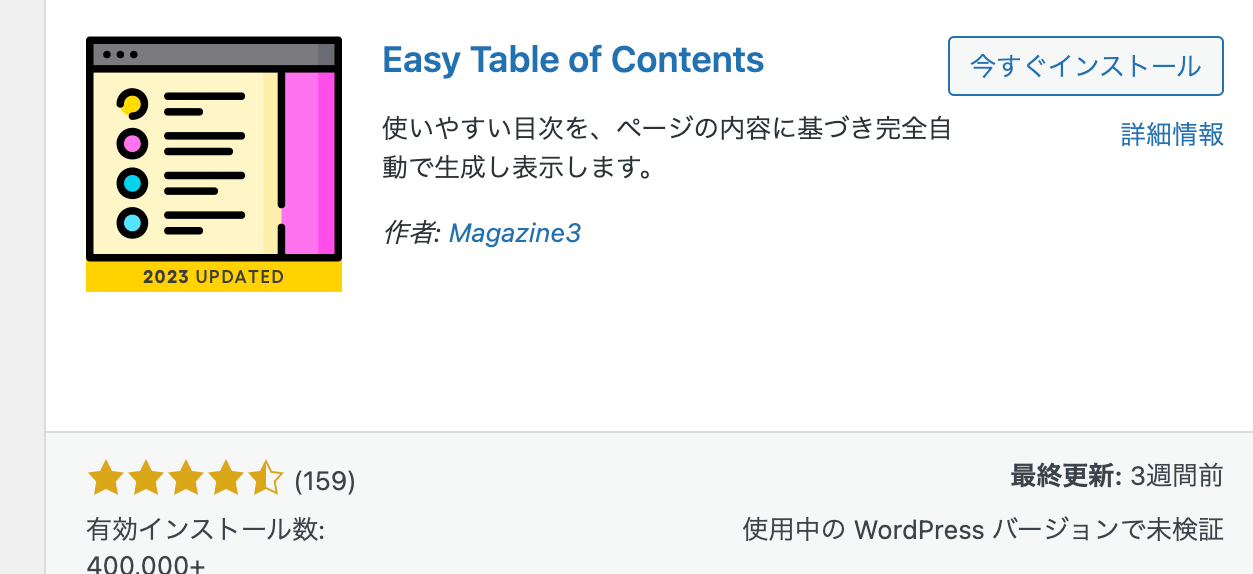Click the three dots in the icon's title bar

120,54
